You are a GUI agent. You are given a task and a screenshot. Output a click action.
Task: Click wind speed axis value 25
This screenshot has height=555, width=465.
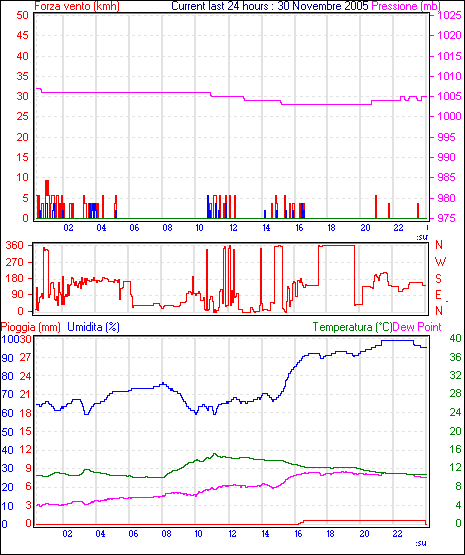[22, 116]
